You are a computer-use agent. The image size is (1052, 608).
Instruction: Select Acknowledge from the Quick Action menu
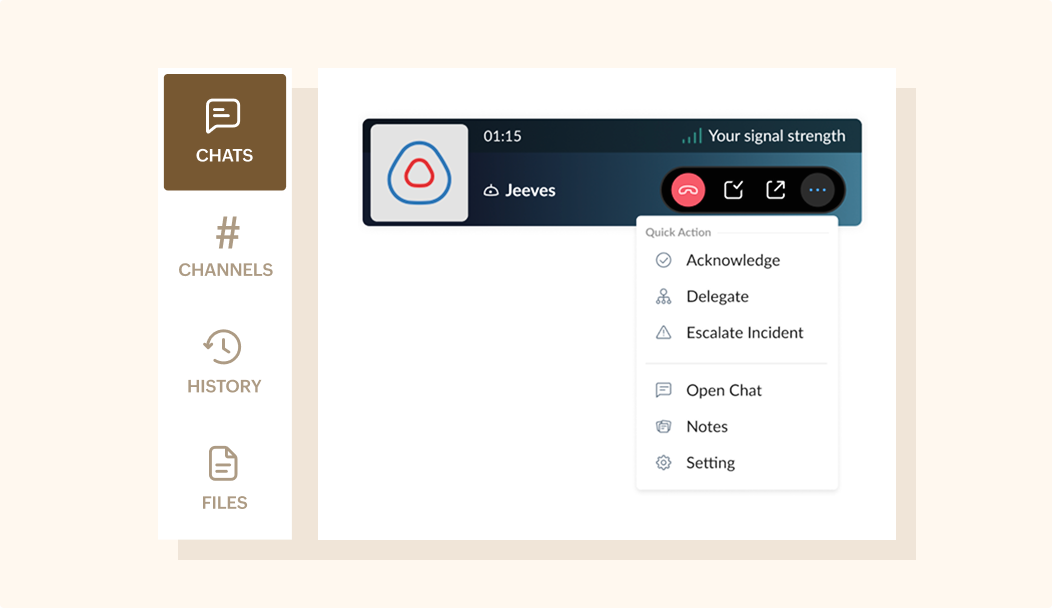pos(732,260)
